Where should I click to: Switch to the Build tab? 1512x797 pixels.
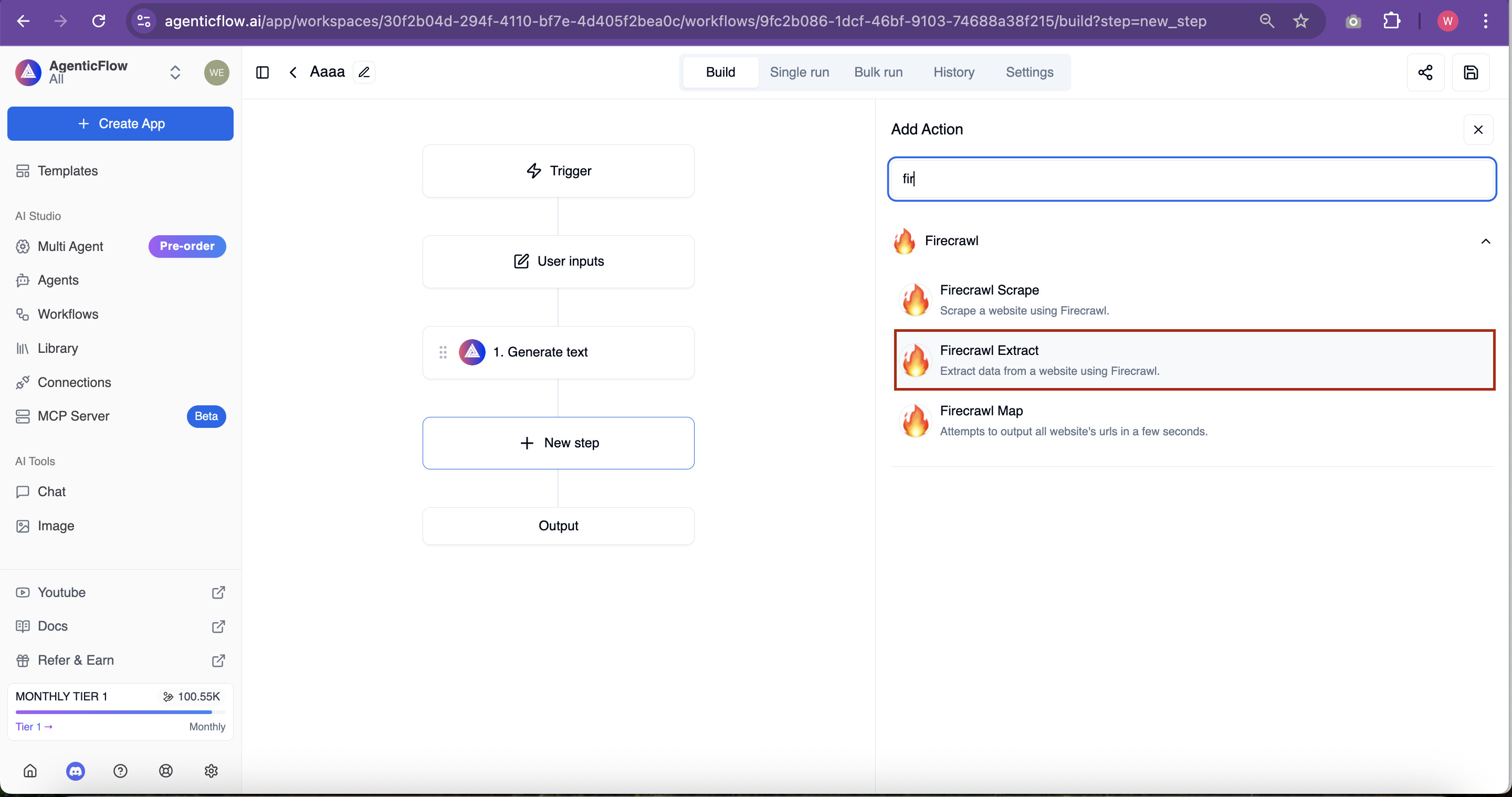coord(720,72)
